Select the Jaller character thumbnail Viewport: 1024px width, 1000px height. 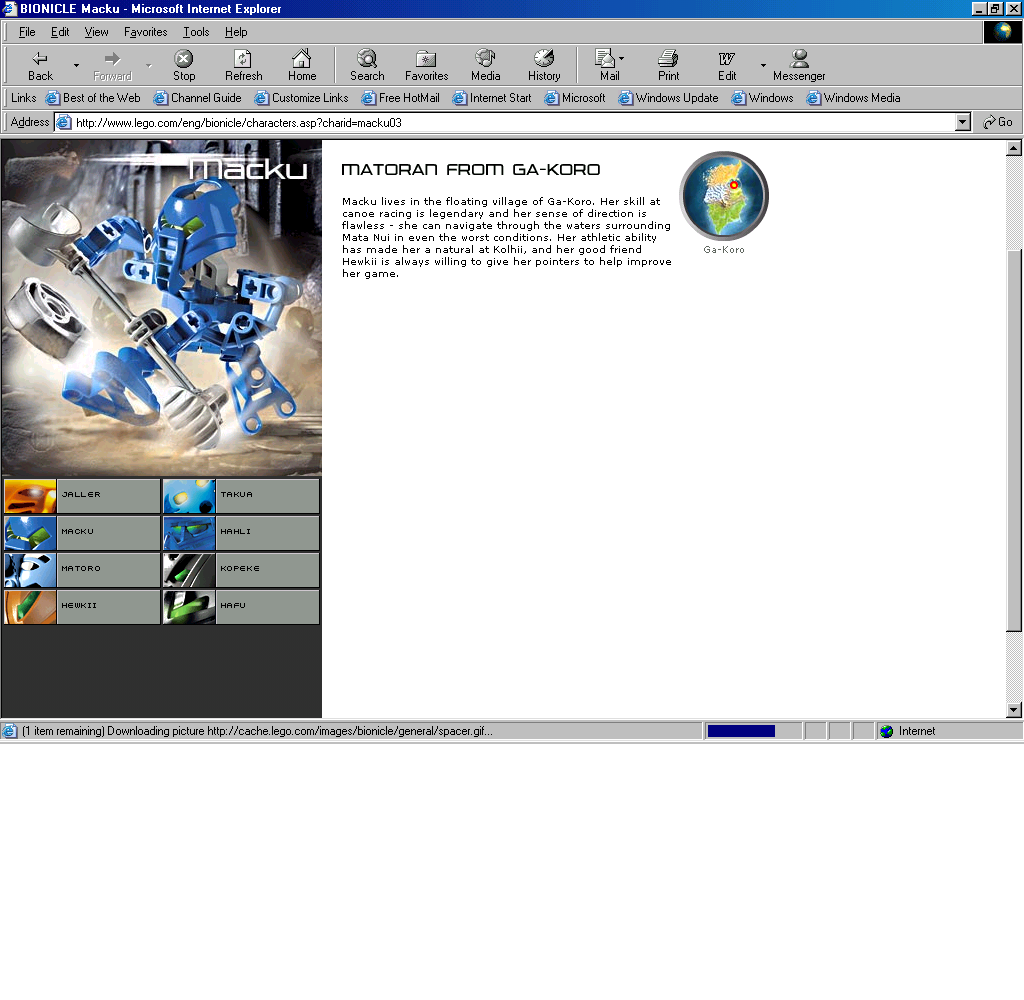click(x=30, y=496)
